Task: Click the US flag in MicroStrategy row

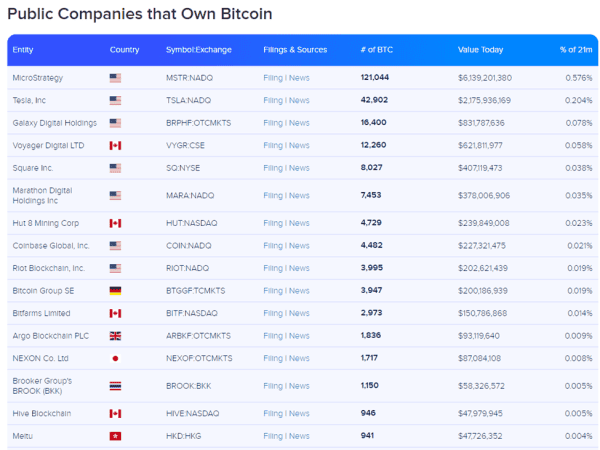Action: tap(115, 77)
